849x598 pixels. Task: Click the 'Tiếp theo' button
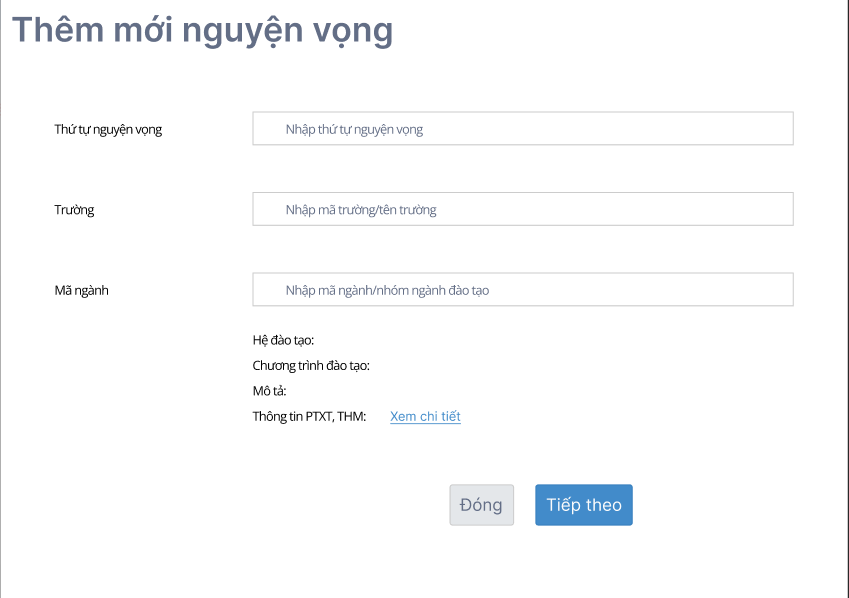coord(583,505)
